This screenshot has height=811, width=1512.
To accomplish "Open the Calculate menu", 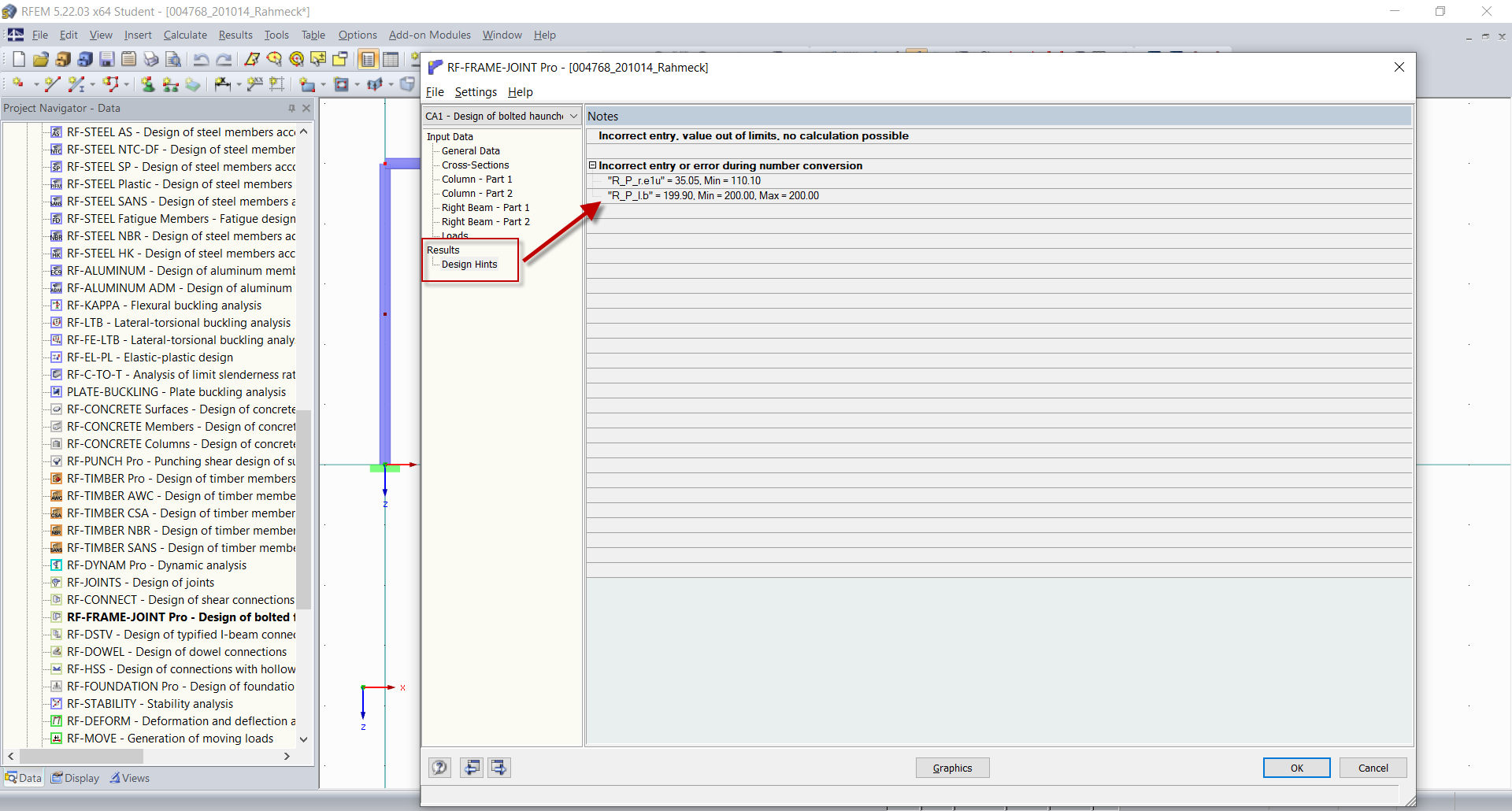I will [185, 35].
